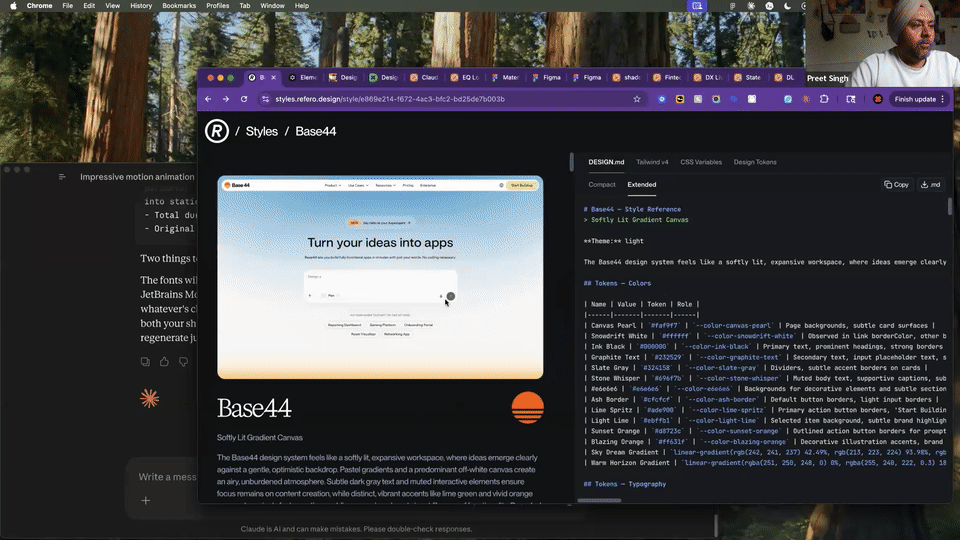
Task: Click the large 'Base44' heading
Action: coord(254,408)
